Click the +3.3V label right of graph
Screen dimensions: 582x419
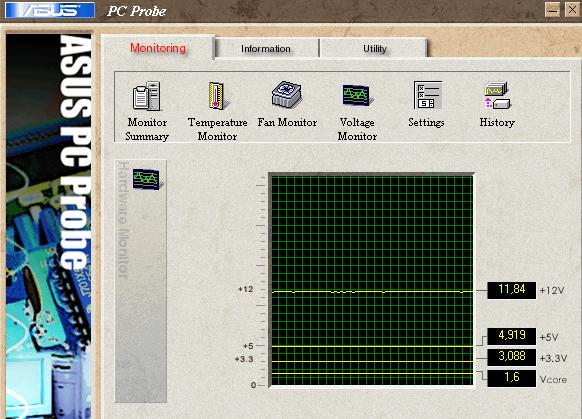[553, 359]
